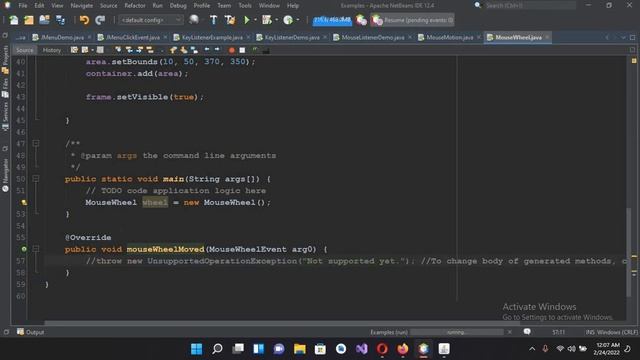
Task: Open File Explorer from the taskbar
Action: pos(300,349)
